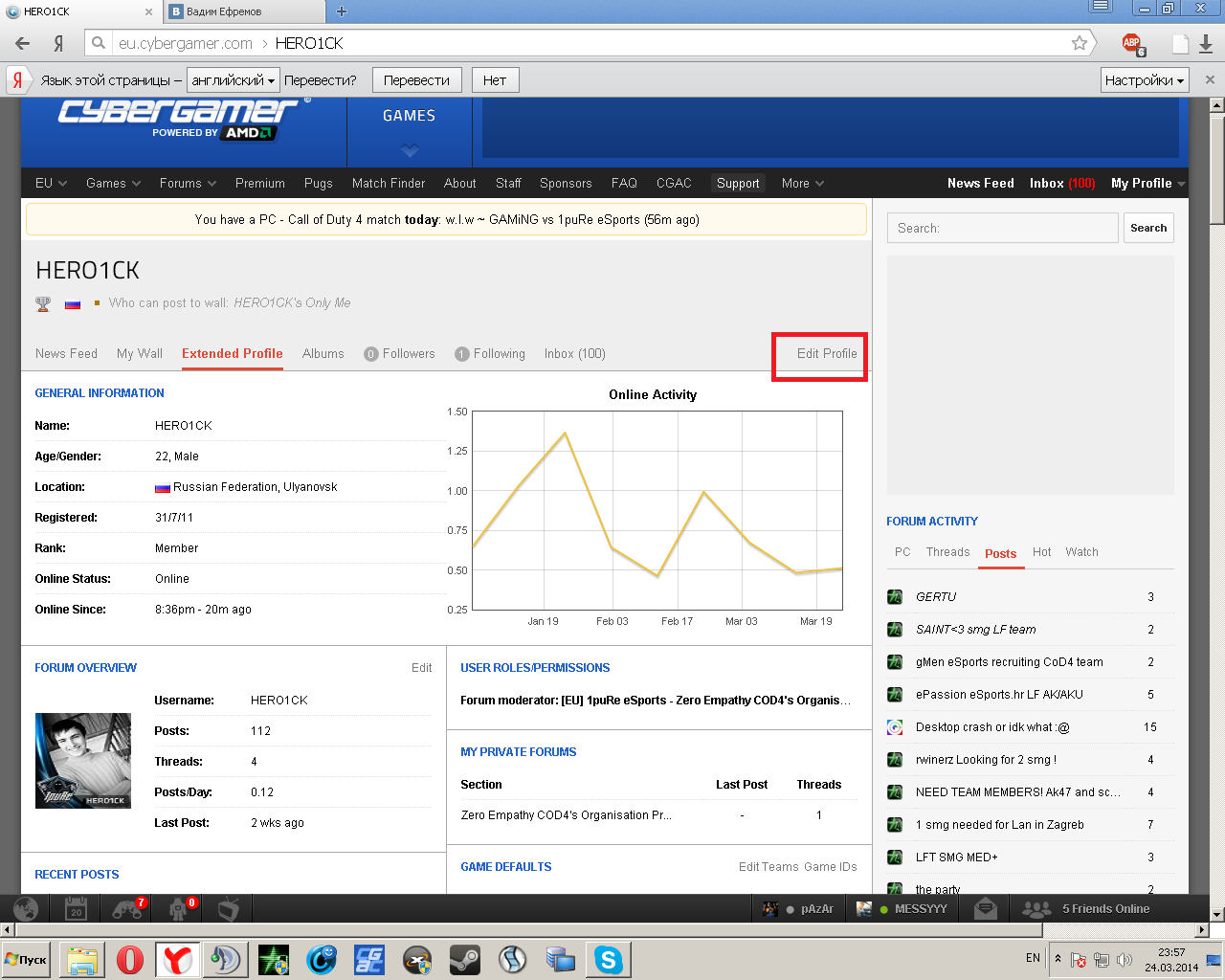Screen dimensions: 1225x980
Task: Select the Threads forum activity tab
Action: pyautogui.click(x=947, y=552)
